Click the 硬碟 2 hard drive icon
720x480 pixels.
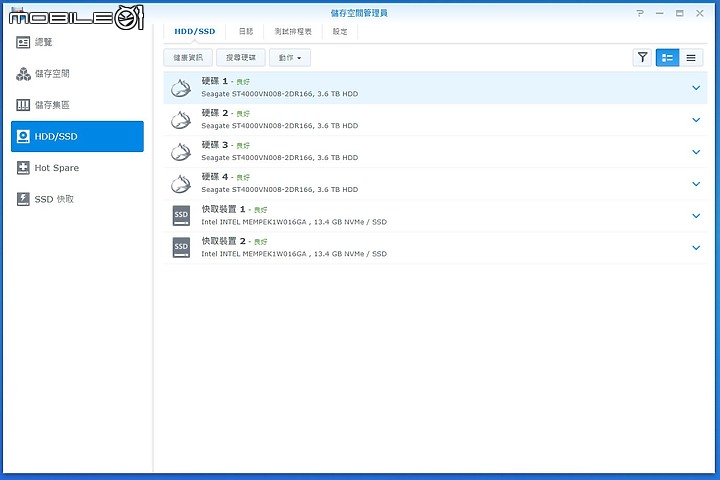pyautogui.click(x=181, y=120)
